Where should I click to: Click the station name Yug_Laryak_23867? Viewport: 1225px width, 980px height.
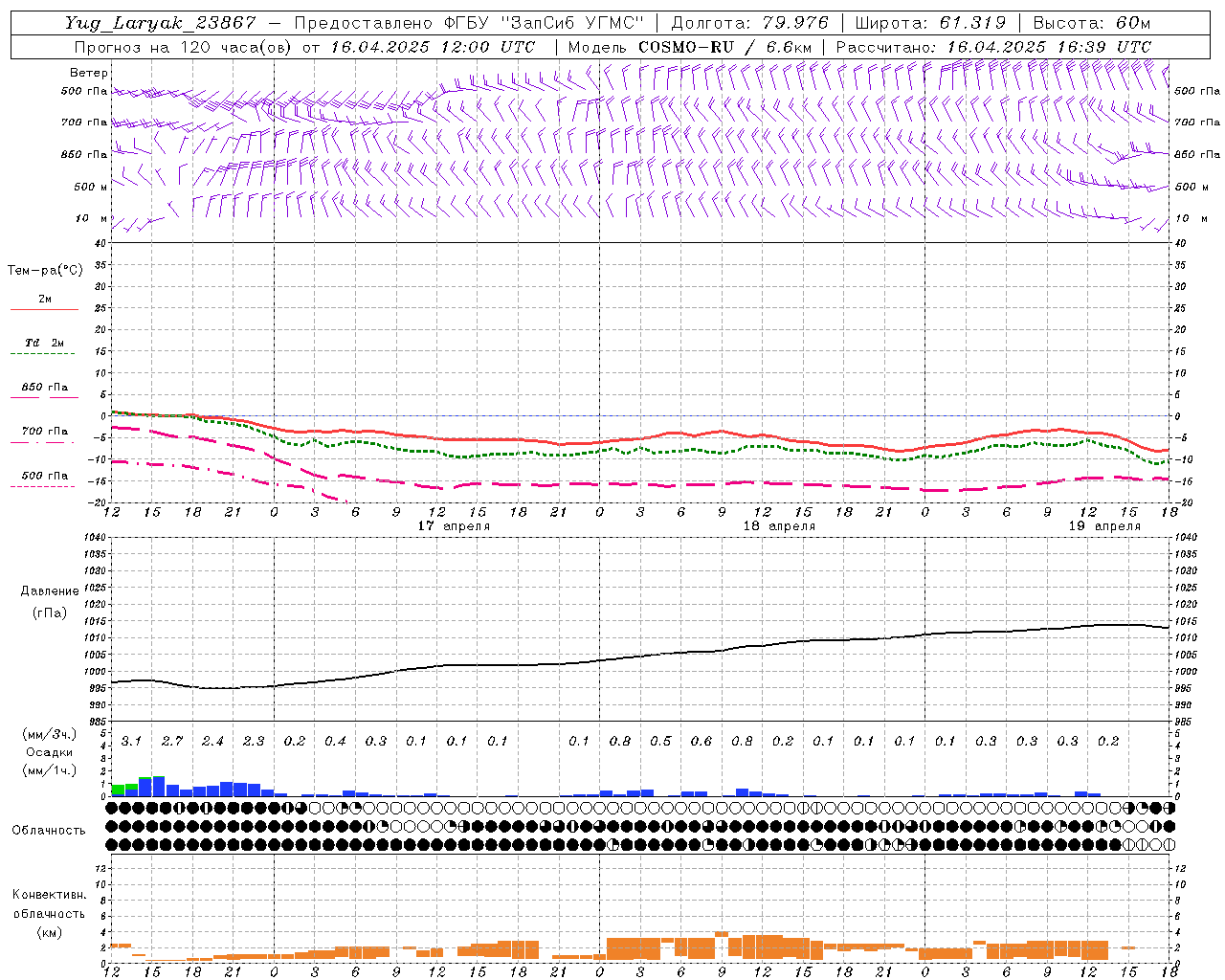160,23
